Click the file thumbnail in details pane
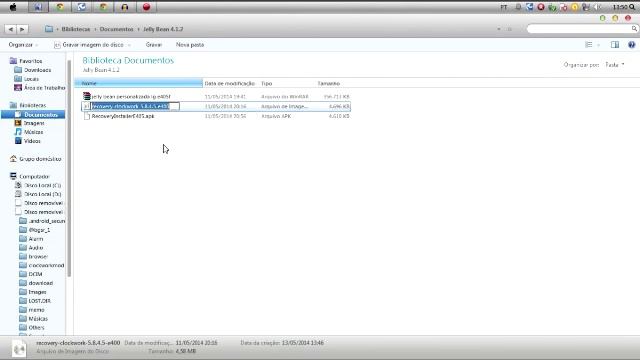Viewport: 640px width, 360px height. [19, 349]
